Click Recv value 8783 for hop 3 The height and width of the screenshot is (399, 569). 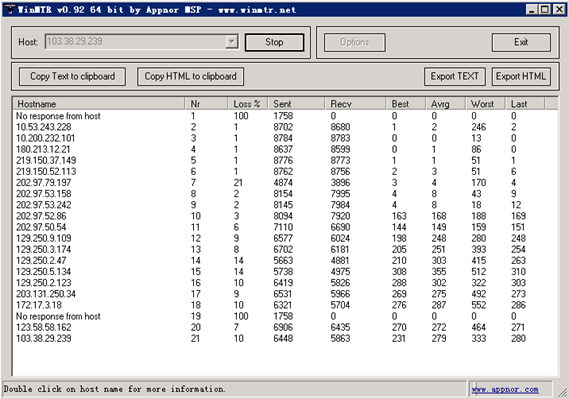point(340,138)
